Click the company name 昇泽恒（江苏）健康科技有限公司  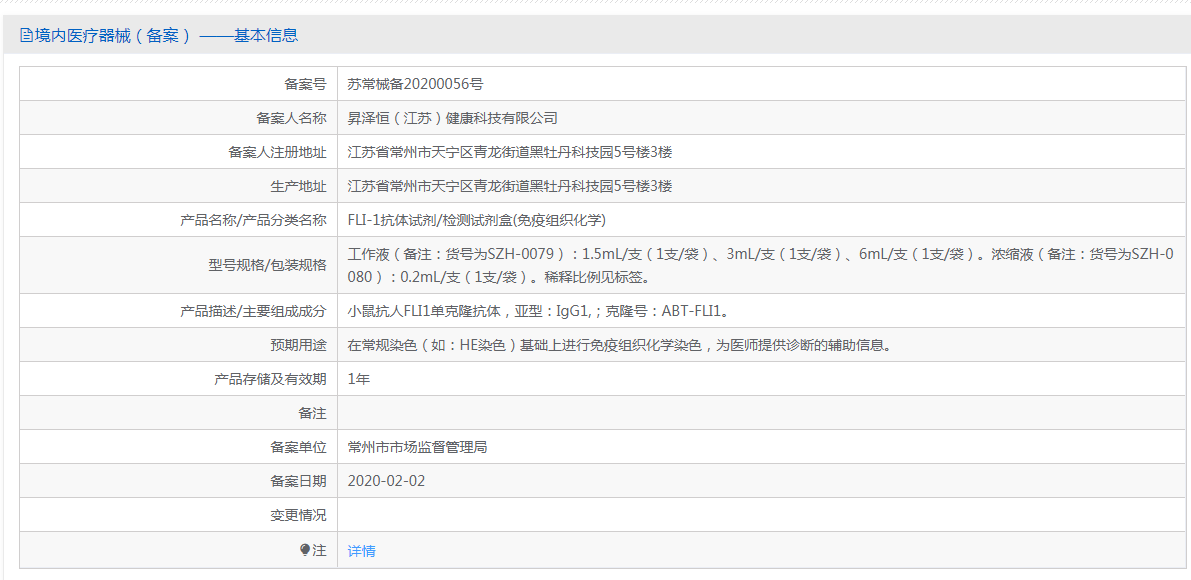point(453,118)
